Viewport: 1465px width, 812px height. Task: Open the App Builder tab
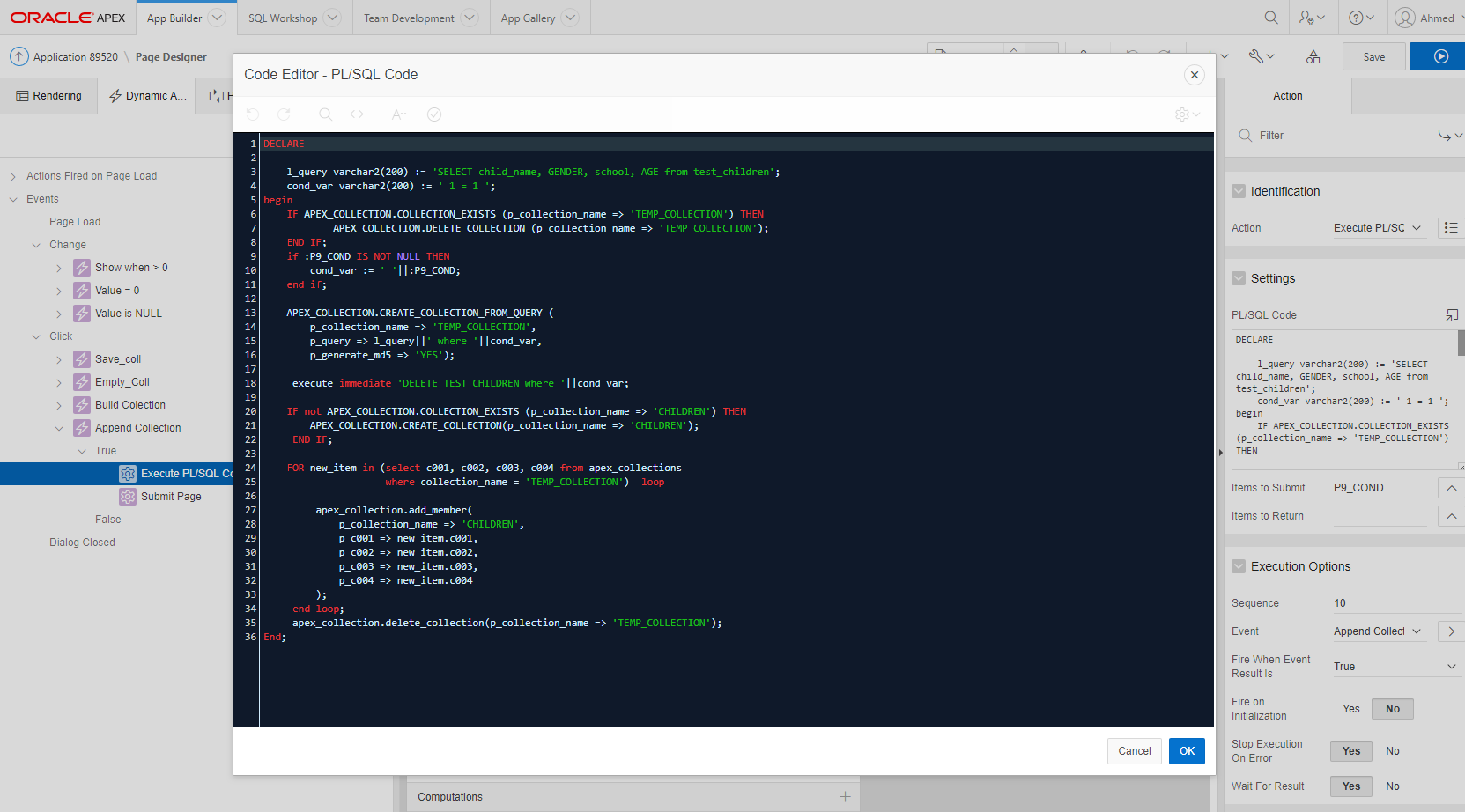[x=174, y=18]
